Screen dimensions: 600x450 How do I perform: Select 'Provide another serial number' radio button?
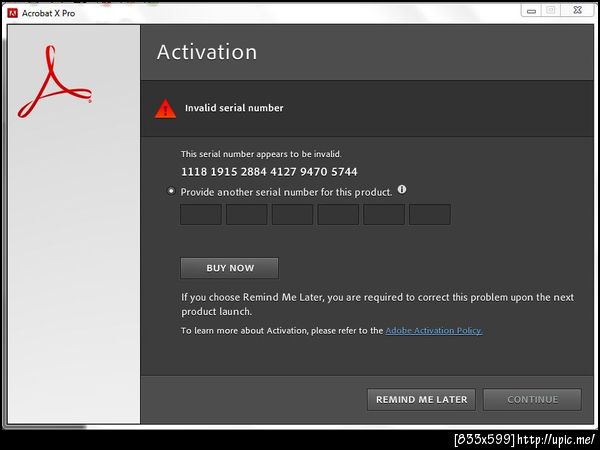coord(171,191)
